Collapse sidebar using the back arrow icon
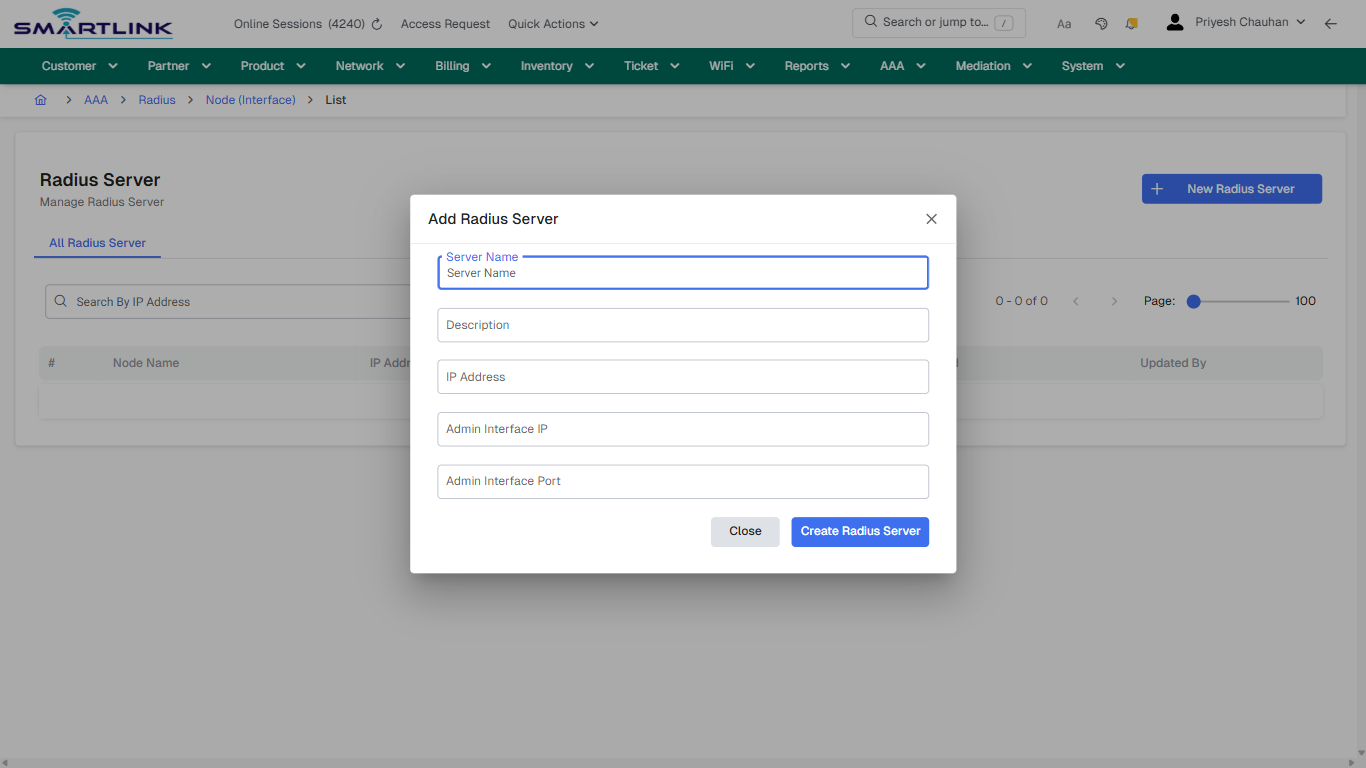Viewport: 1366px width, 768px height. tap(1331, 22)
